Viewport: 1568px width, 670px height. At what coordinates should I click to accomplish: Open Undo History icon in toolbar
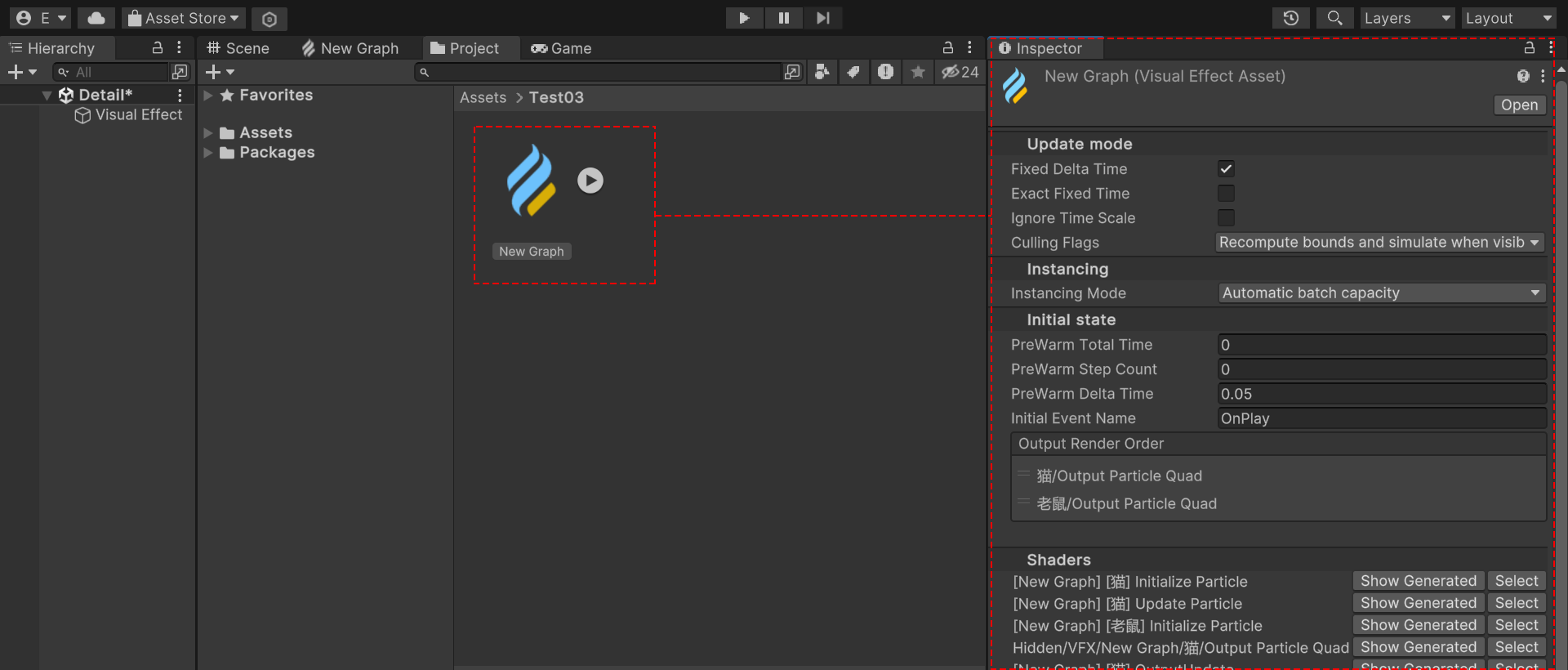point(1291,18)
